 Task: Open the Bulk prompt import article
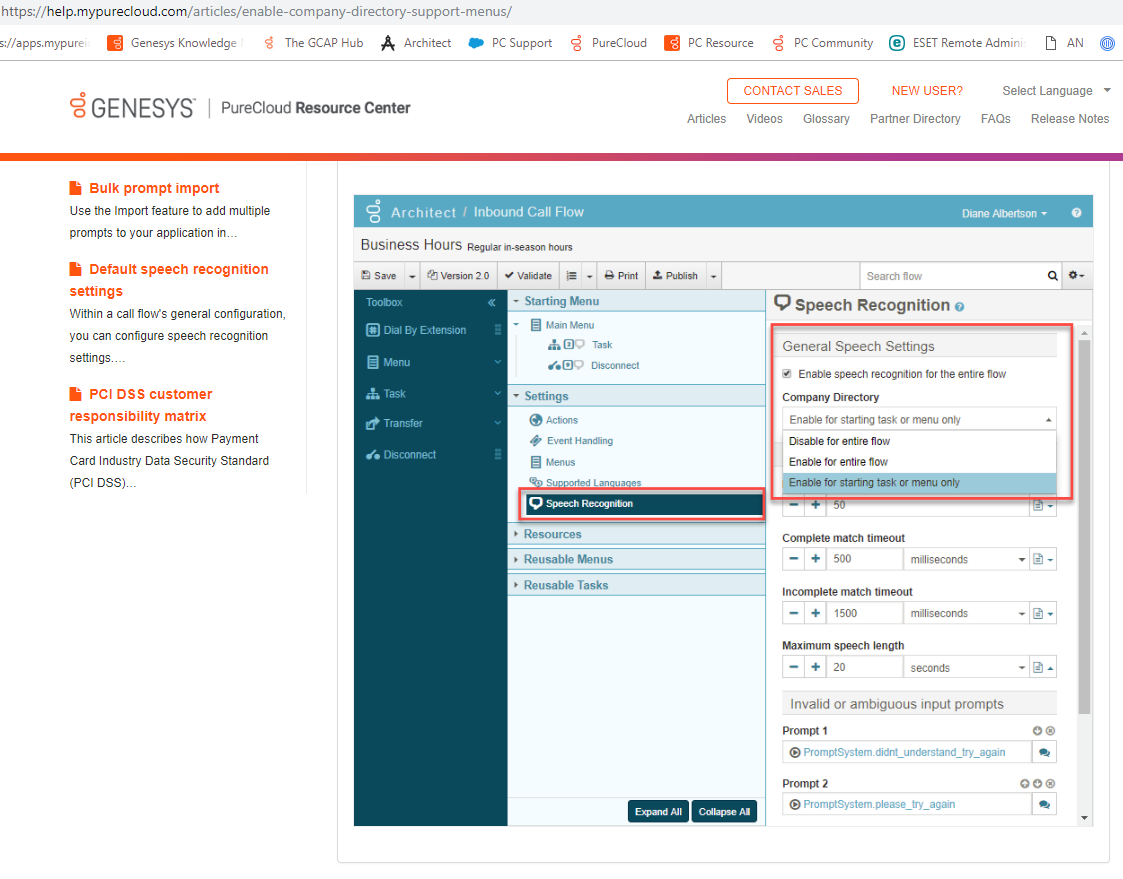[x=154, y=188]
